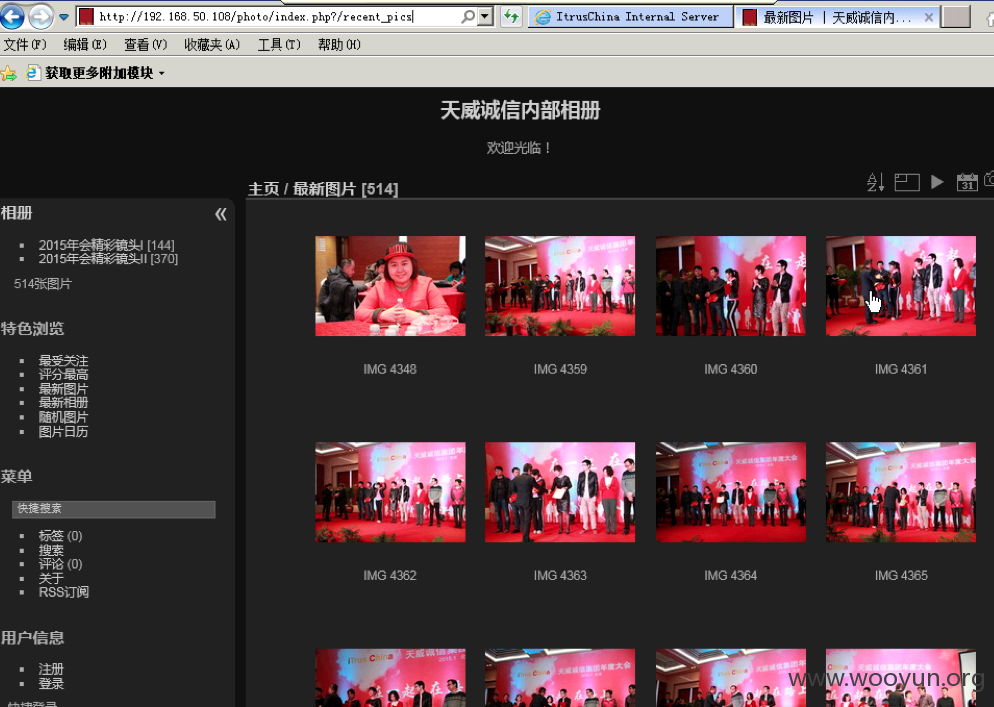994x707 pixels.
Task: Open the 收藏夹(A) menu
Action: pos(212,44)
